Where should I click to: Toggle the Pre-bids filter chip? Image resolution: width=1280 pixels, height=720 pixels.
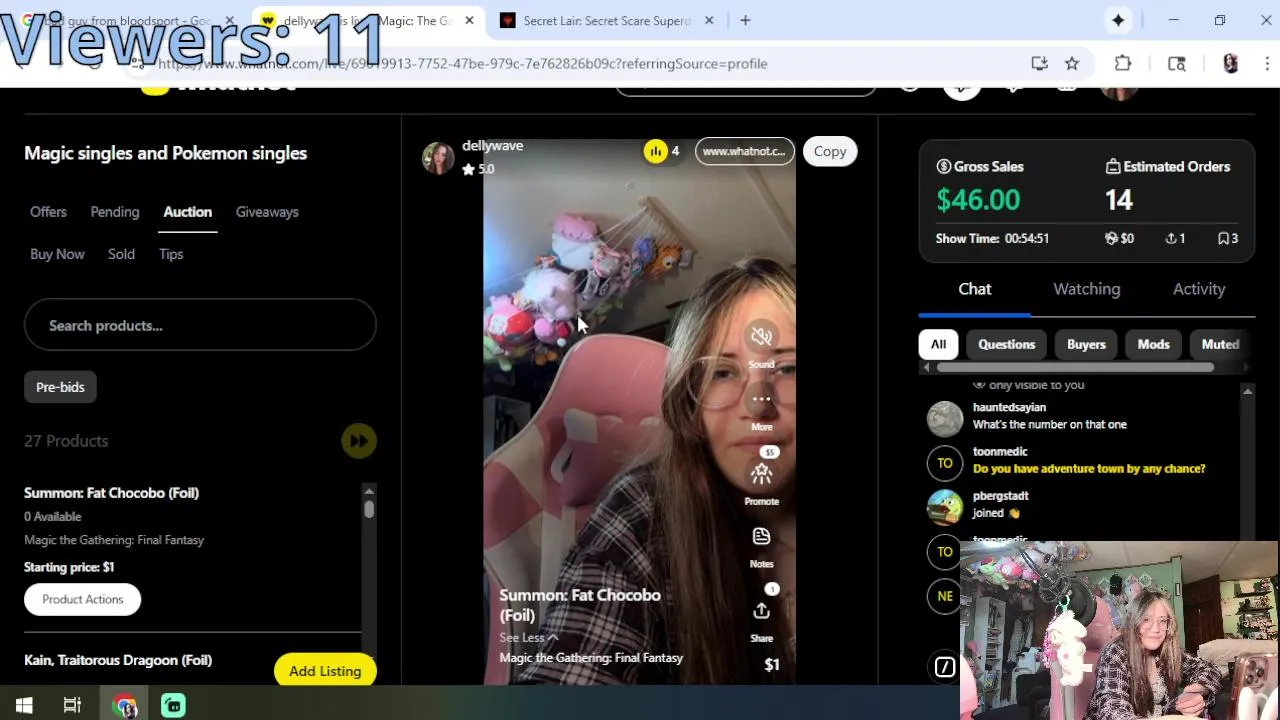pos(60,387)
